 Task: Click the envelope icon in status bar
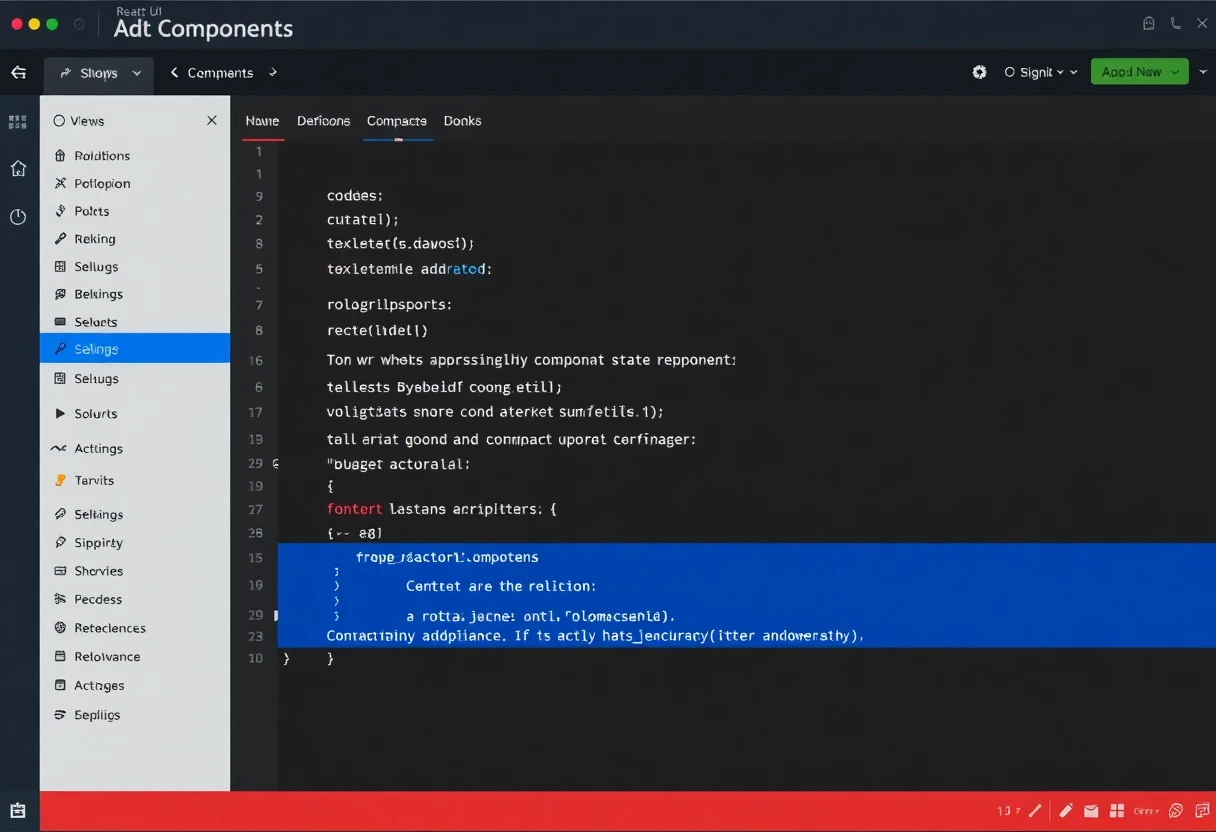pos(1091,811)
